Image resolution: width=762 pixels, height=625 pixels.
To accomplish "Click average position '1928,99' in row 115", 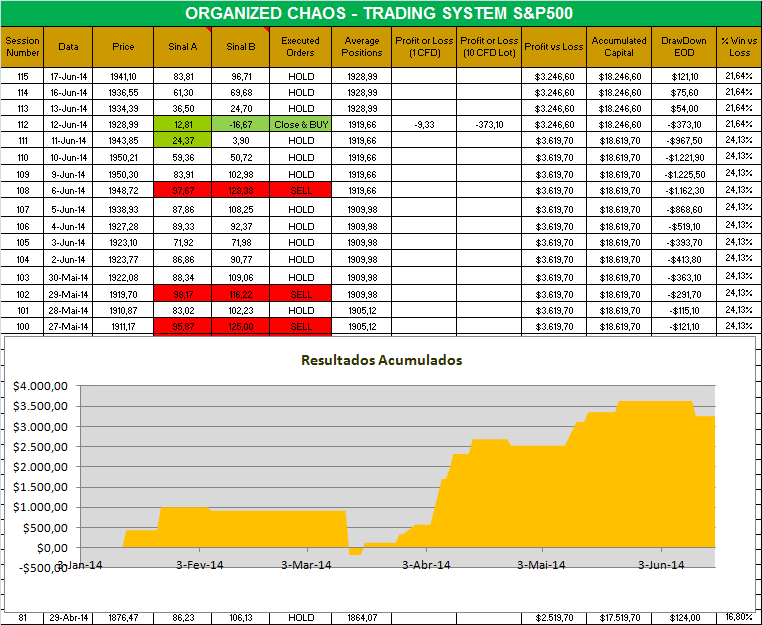I will tap(362, 76).
